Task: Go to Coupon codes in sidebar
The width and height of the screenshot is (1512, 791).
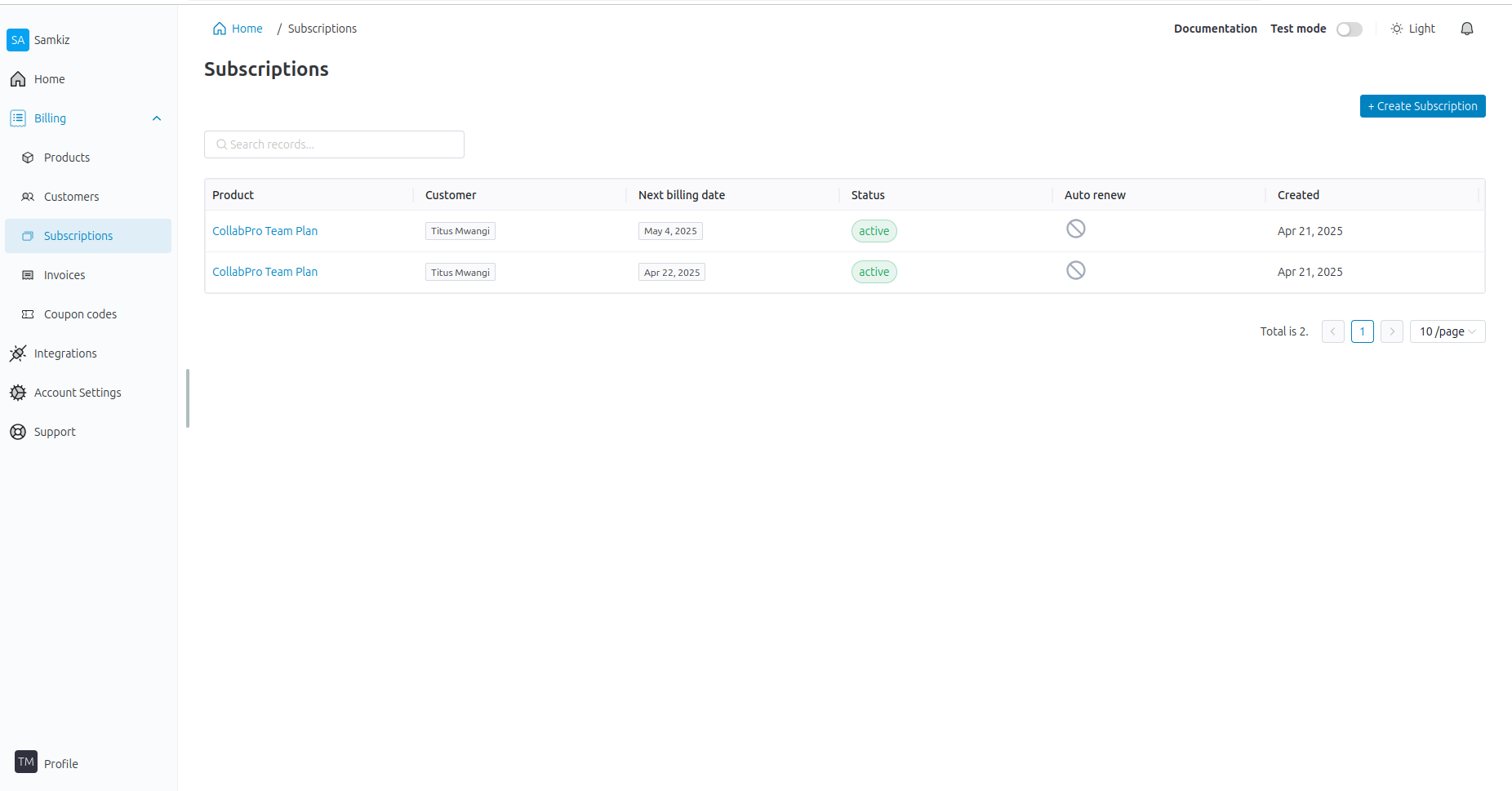Action: click(80, 314)
